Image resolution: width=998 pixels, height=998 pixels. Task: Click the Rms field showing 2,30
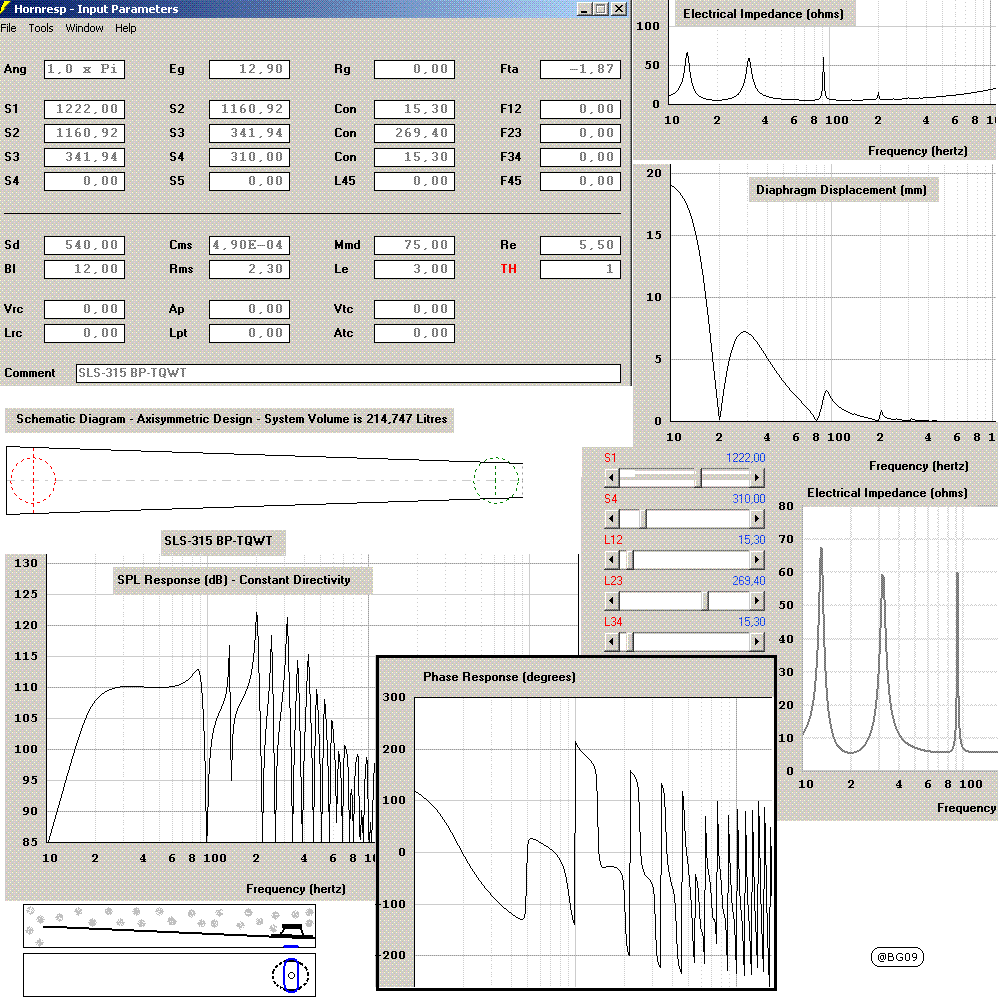pos(250,269)
